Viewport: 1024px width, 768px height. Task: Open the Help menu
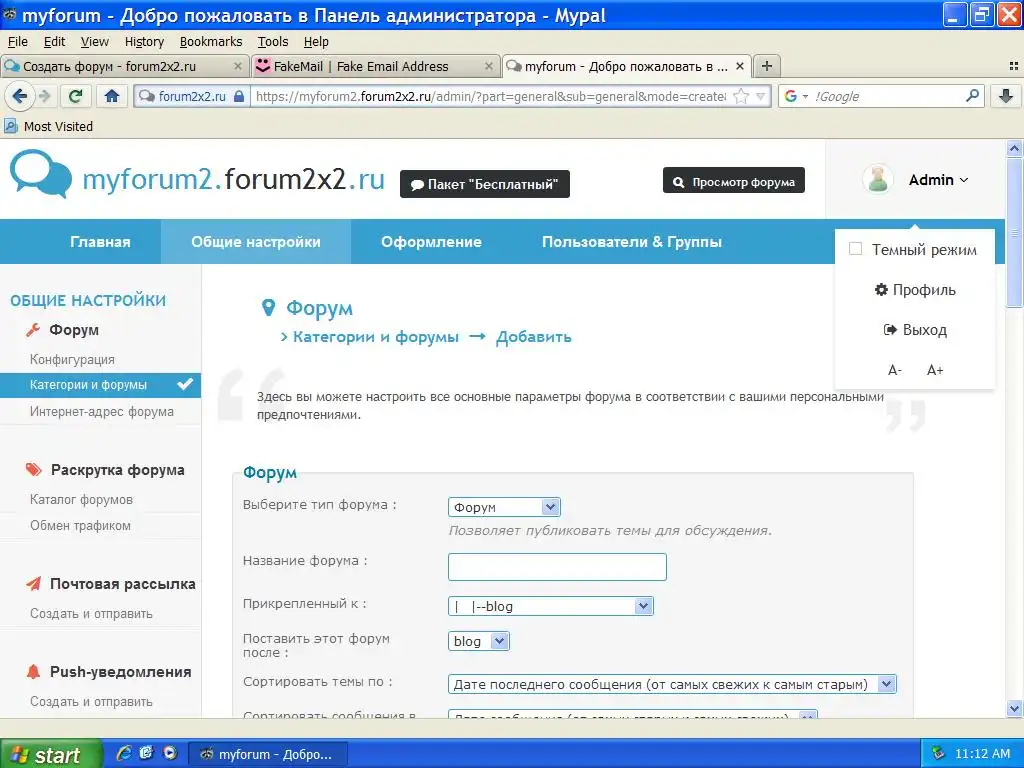[316, 42]
